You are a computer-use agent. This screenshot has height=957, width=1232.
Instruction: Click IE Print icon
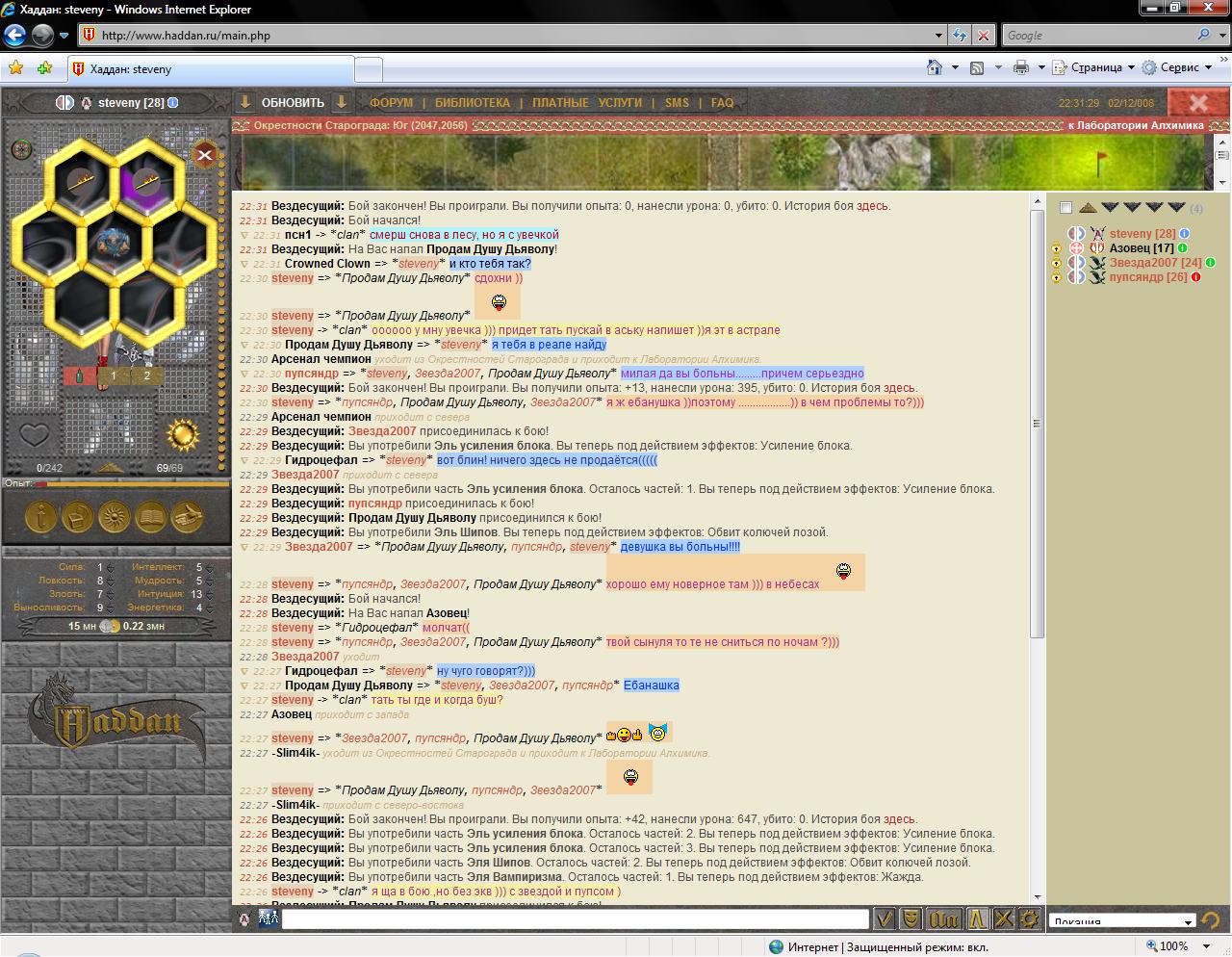pos(1021,67)
